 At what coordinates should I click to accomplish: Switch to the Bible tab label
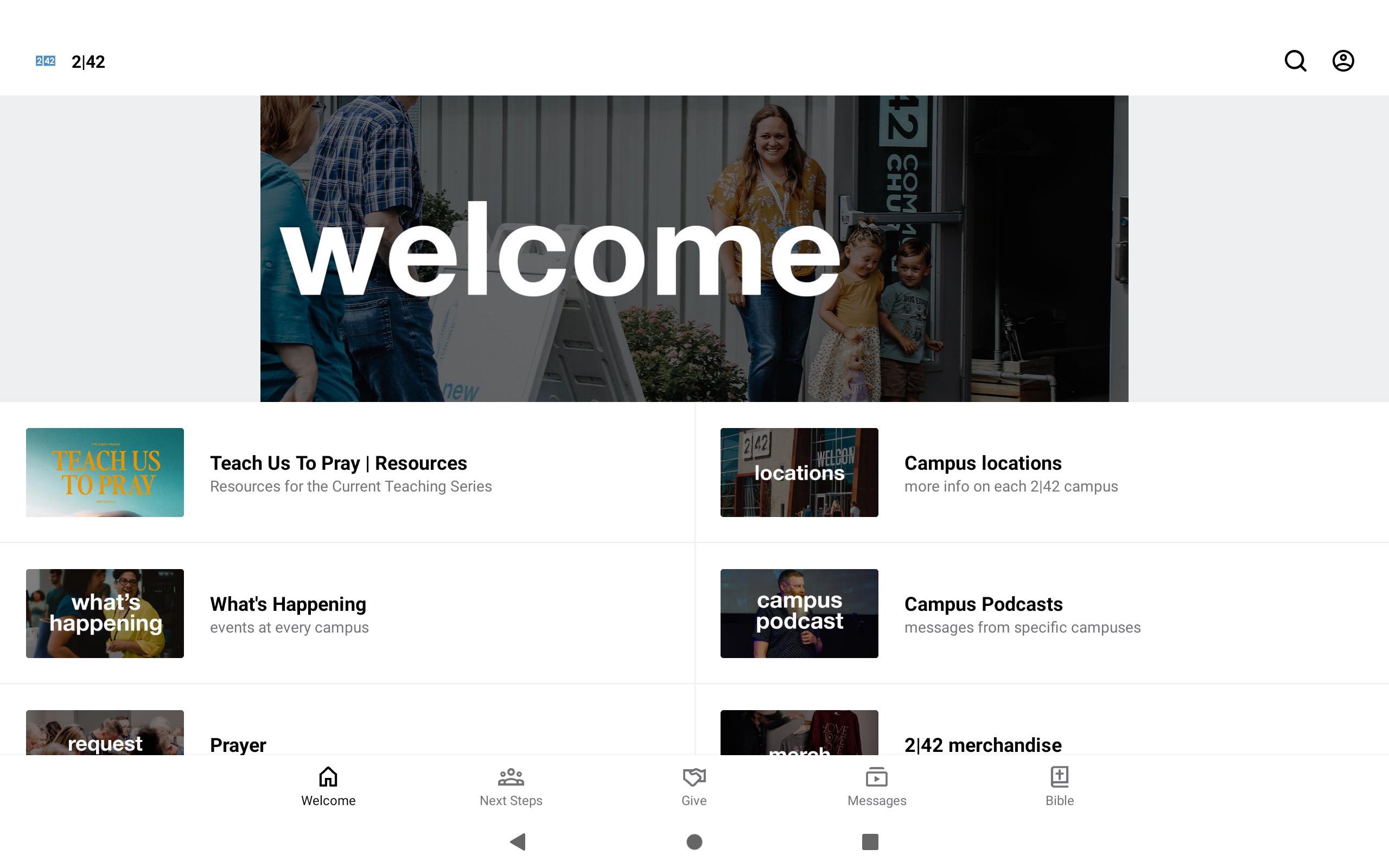pos(1060,800)
